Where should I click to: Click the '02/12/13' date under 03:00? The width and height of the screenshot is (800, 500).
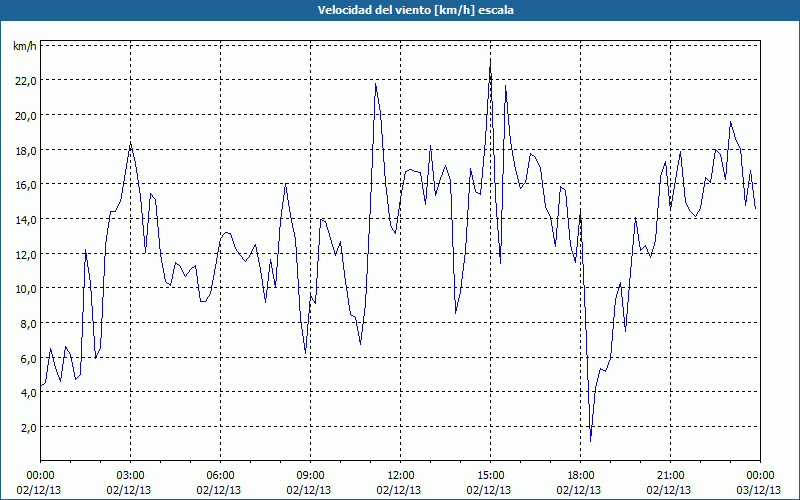129,490
